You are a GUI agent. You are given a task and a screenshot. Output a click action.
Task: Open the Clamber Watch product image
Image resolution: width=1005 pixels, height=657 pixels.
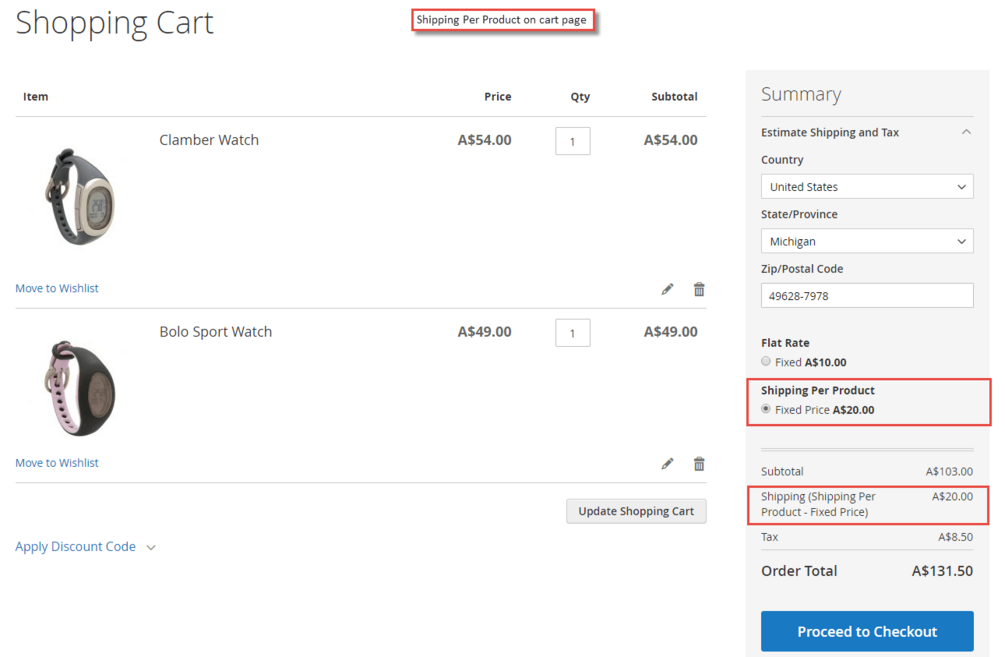(x=80, y=196)
